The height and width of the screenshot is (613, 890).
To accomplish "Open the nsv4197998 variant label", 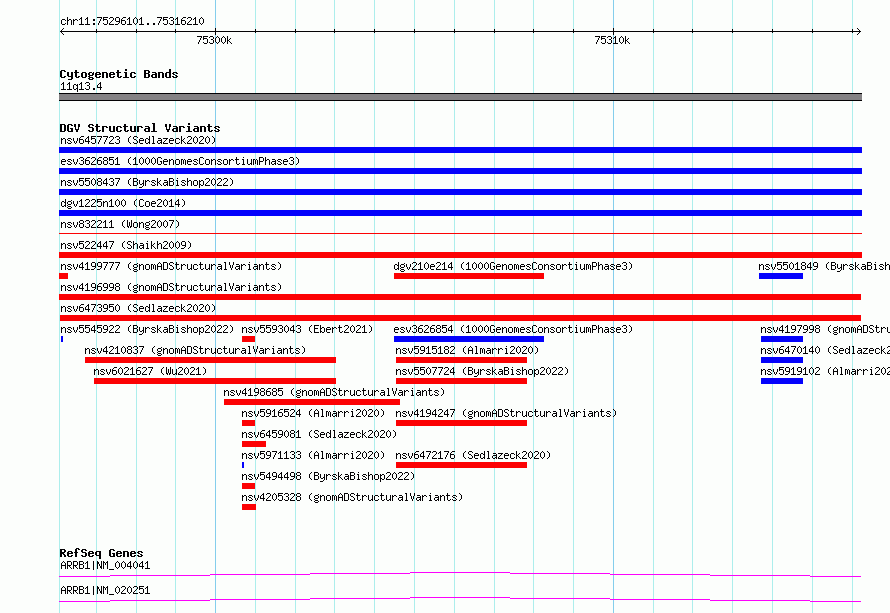I will (x=825, y=329).
